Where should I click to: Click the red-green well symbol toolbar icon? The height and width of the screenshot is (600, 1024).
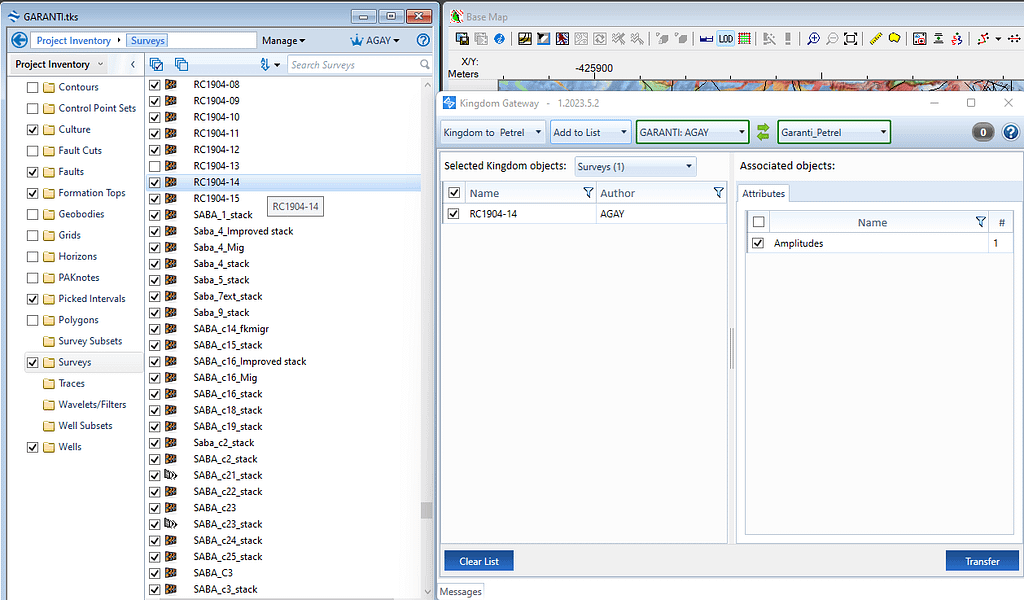(x=957, y=39)
